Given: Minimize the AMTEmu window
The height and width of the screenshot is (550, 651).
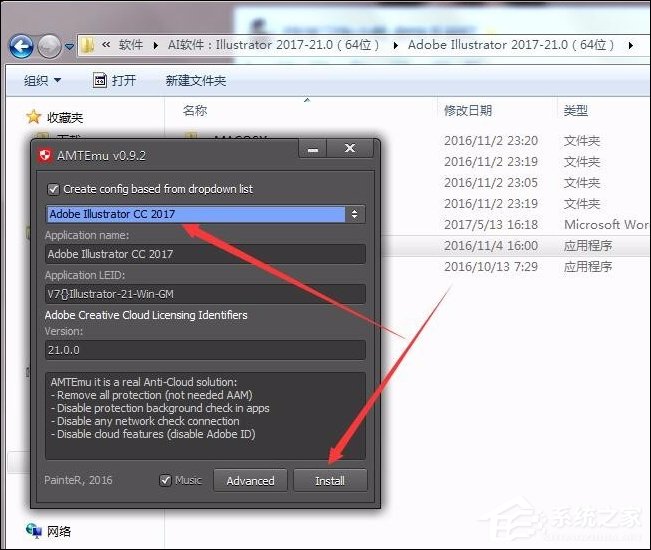Looking at the screenshot, I should coord(313,149).
